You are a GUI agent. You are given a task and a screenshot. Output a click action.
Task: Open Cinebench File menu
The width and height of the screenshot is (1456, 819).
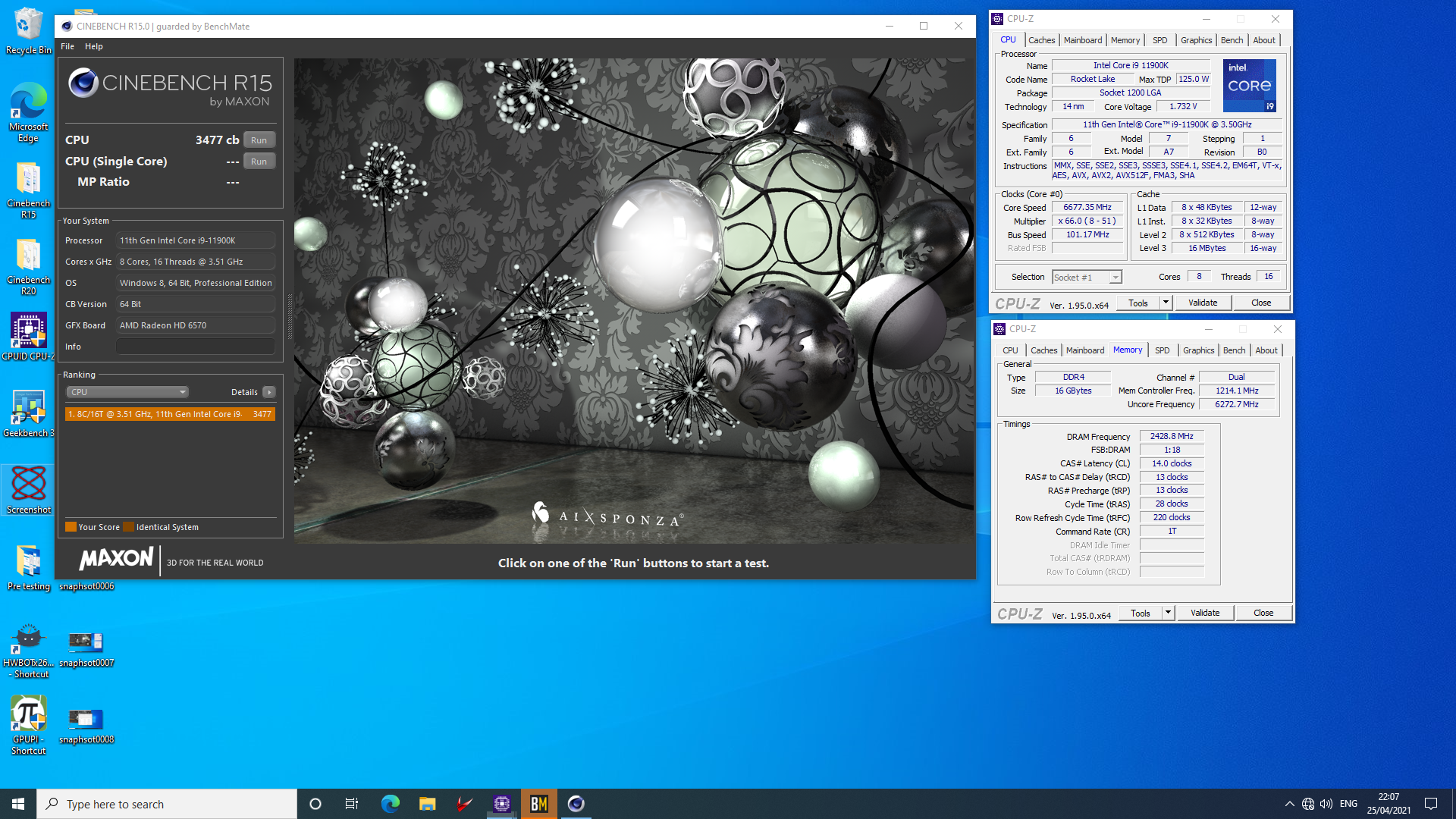coord(67,46)
